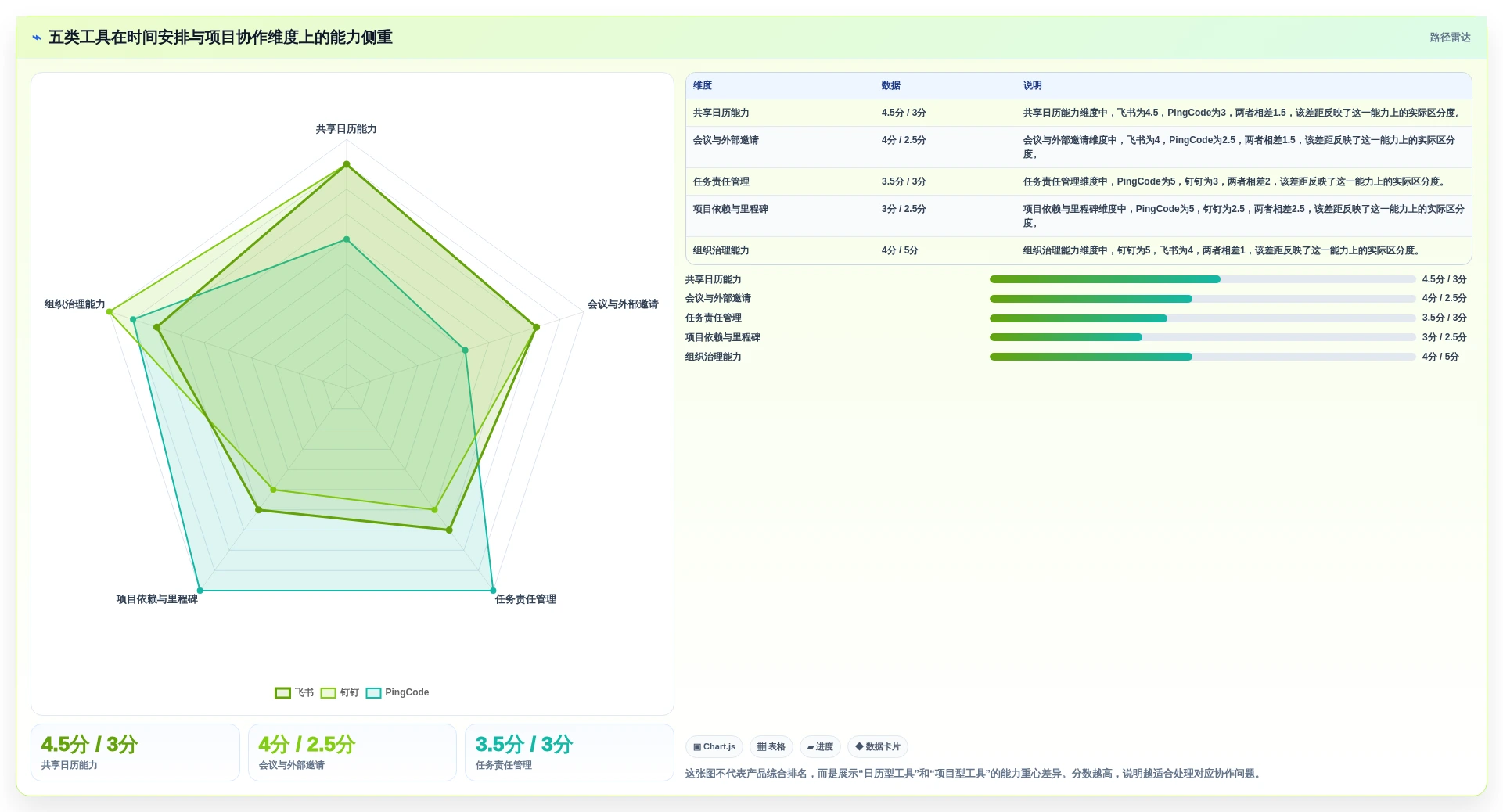Click the 说明 column header
Image resolution: width=1503 pixels, height=812 pixels.
(x=1033, y=85)
